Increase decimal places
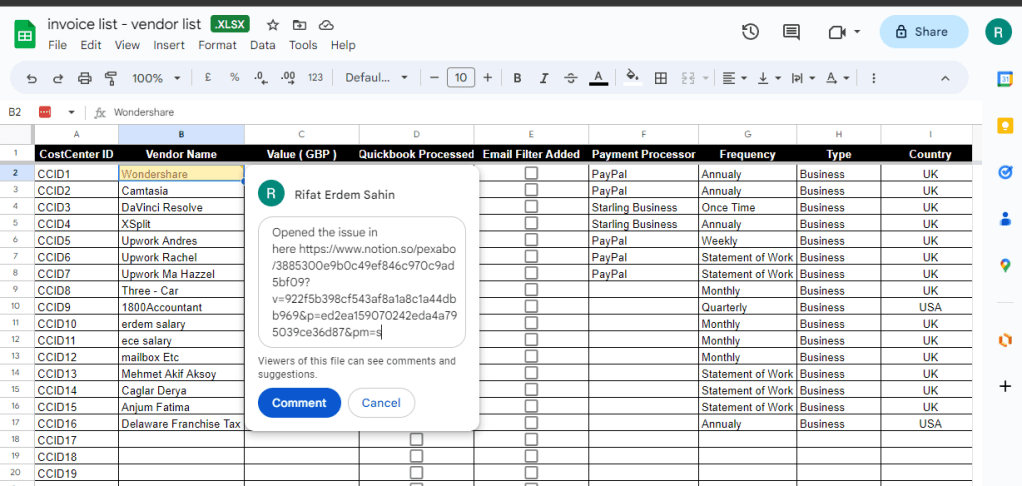The image size is (1022, 486). pos(287,78)
